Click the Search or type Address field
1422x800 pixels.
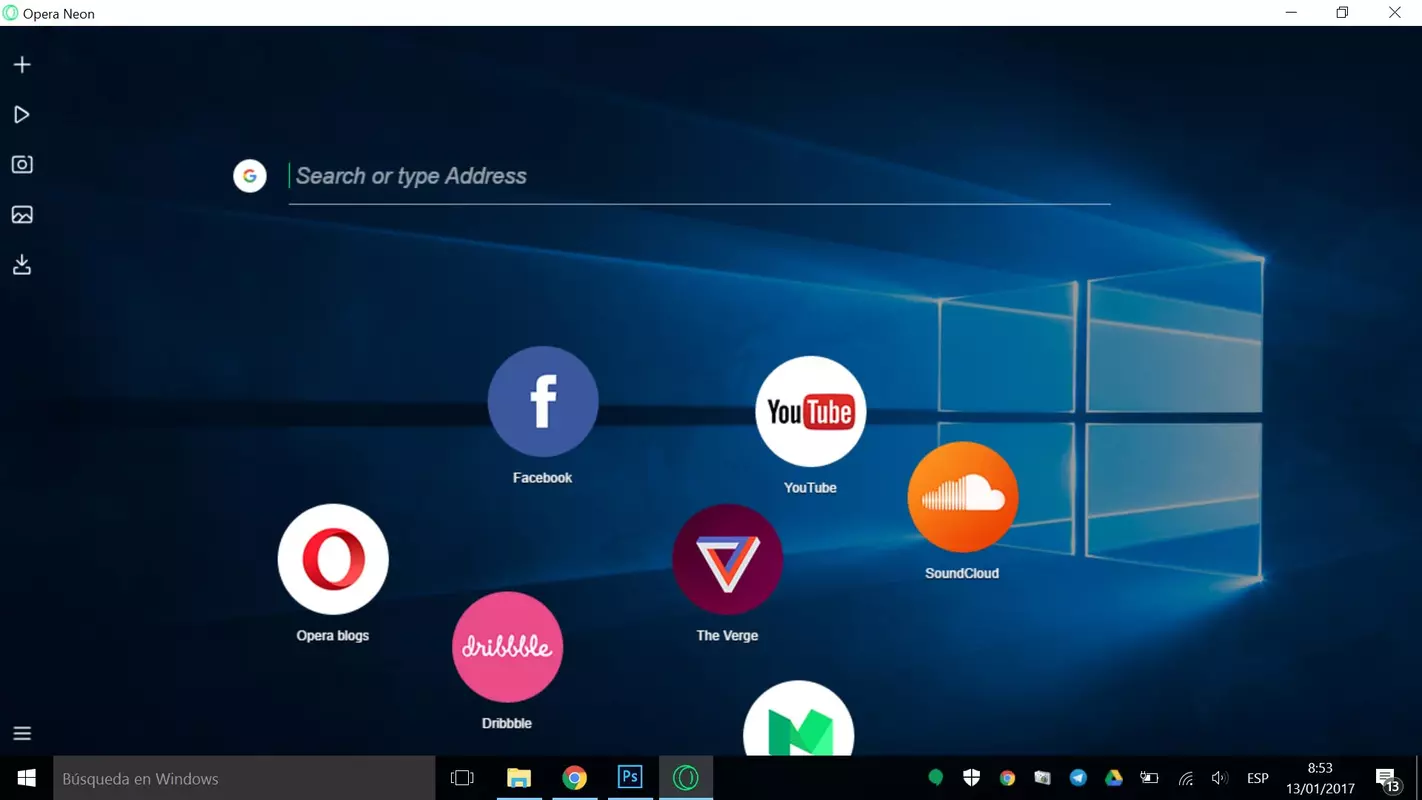point(700,176)
